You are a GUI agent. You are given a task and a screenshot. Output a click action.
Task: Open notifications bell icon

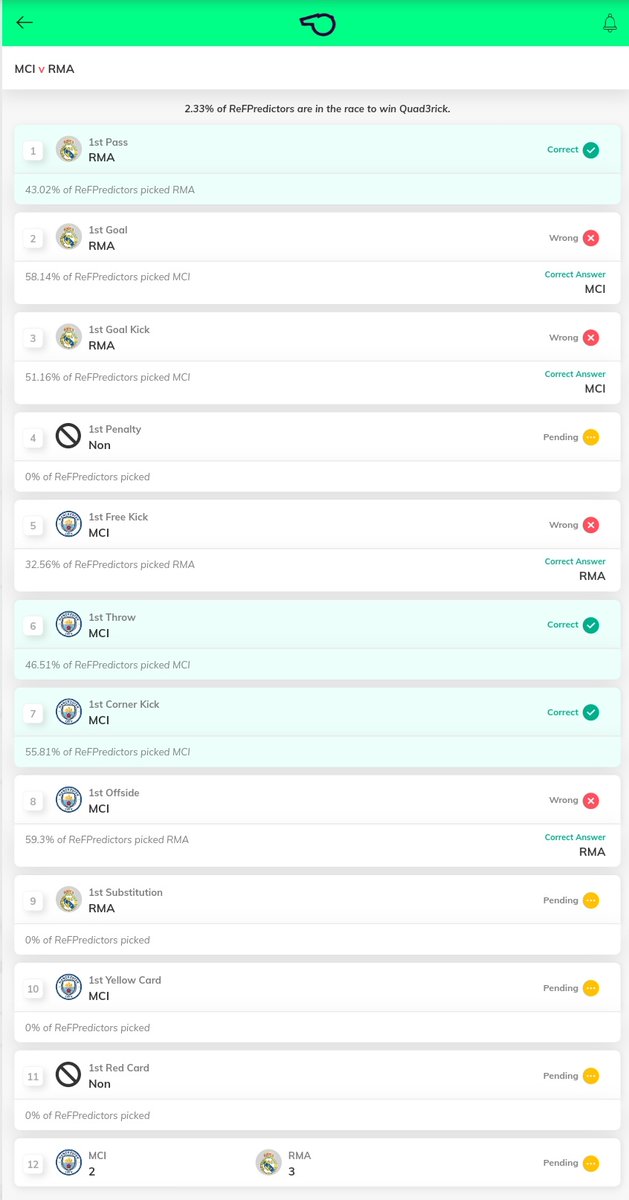click(x=609, y=23)
